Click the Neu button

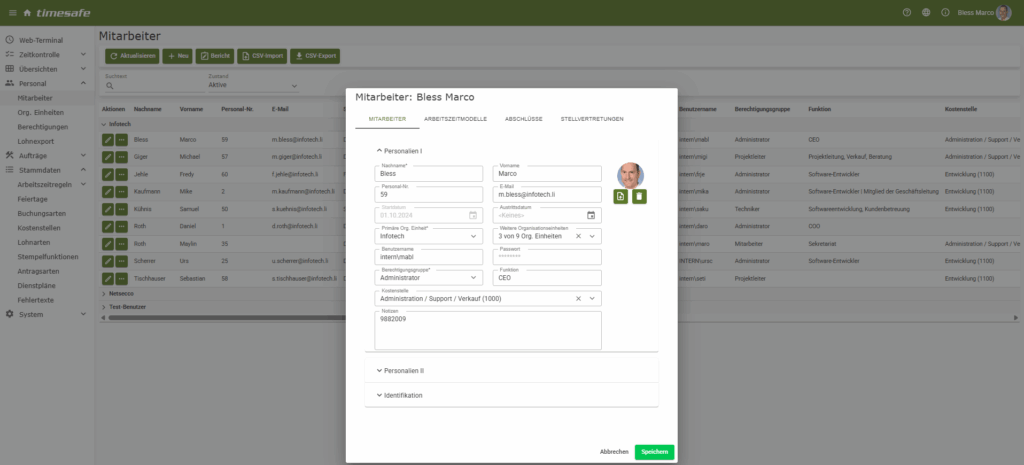tap(178, 56)
